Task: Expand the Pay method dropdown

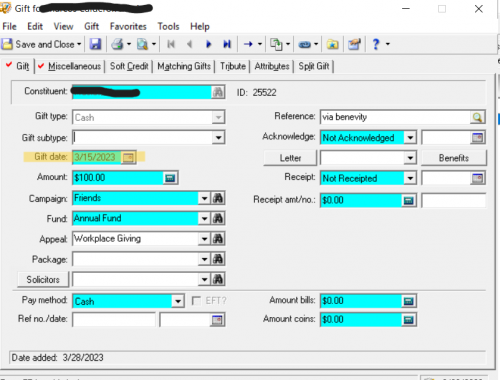Action: [x=178, y=301]
